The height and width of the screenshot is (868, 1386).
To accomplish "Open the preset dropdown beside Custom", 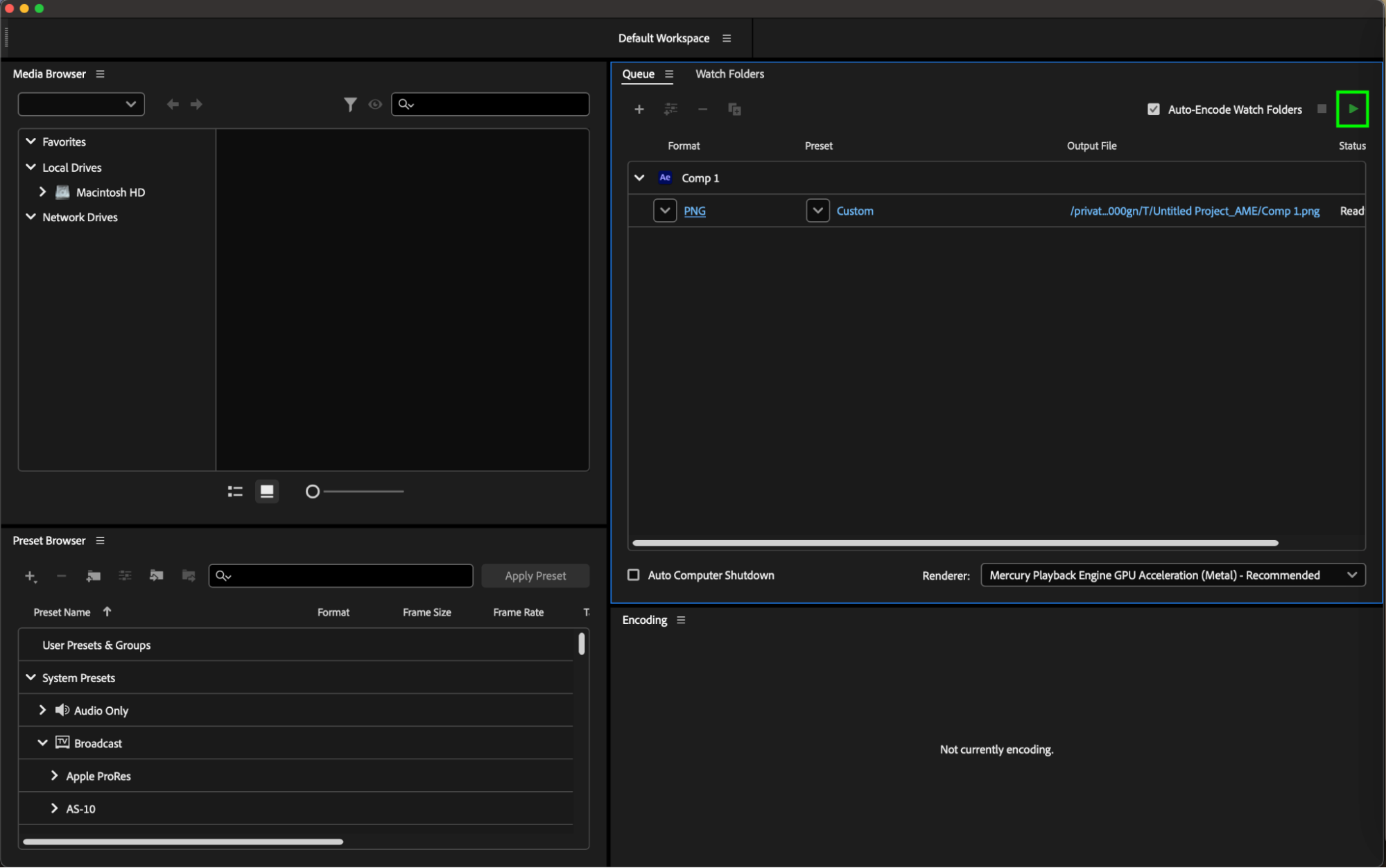I will (817, 210).
